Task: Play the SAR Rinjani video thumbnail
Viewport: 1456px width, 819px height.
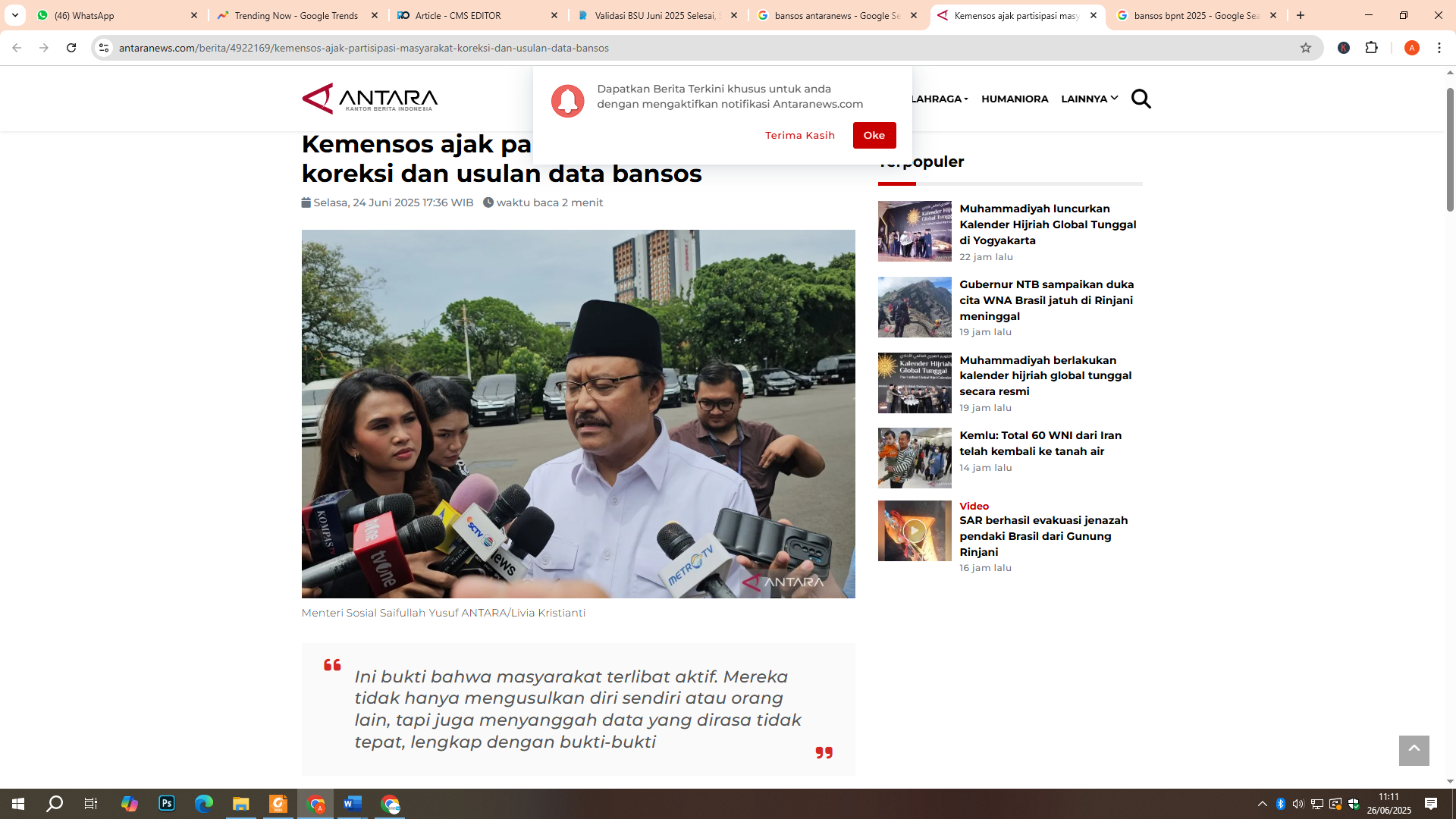Action: [915, 531]
